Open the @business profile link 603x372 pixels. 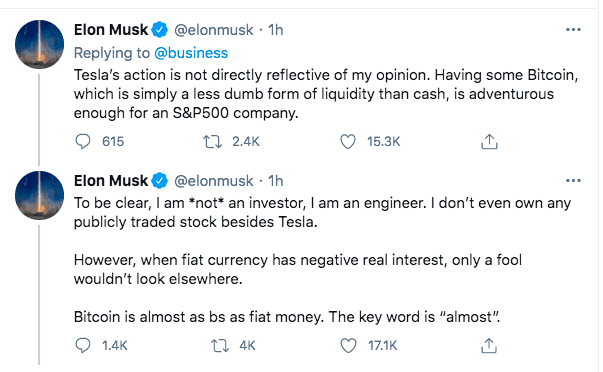pyautogui.click(x=191, y=53)
